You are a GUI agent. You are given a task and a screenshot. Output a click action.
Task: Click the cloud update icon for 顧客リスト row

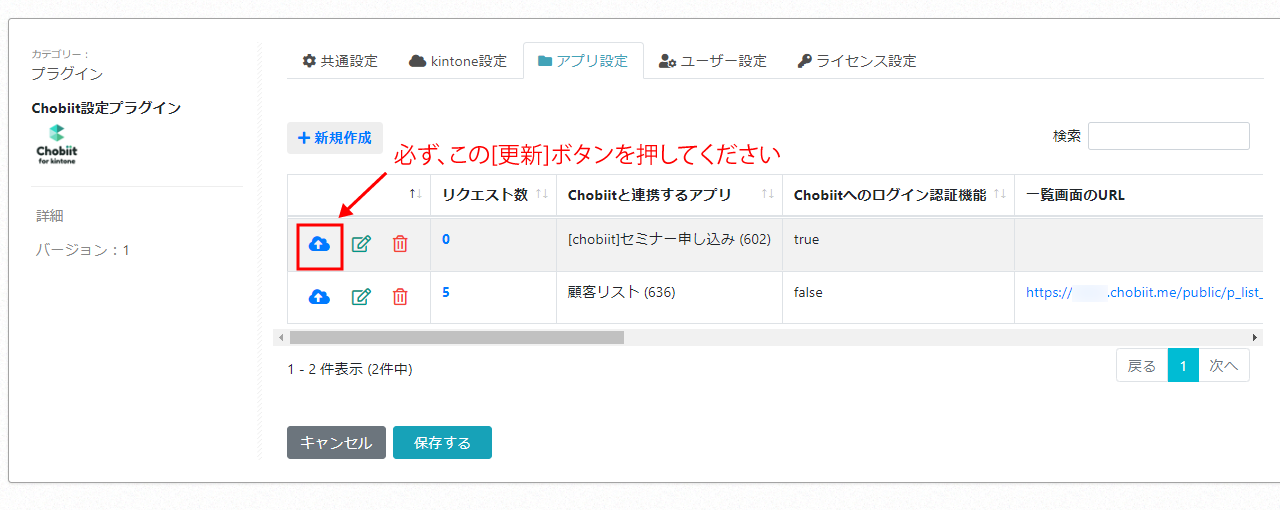[x=319, y=296]
